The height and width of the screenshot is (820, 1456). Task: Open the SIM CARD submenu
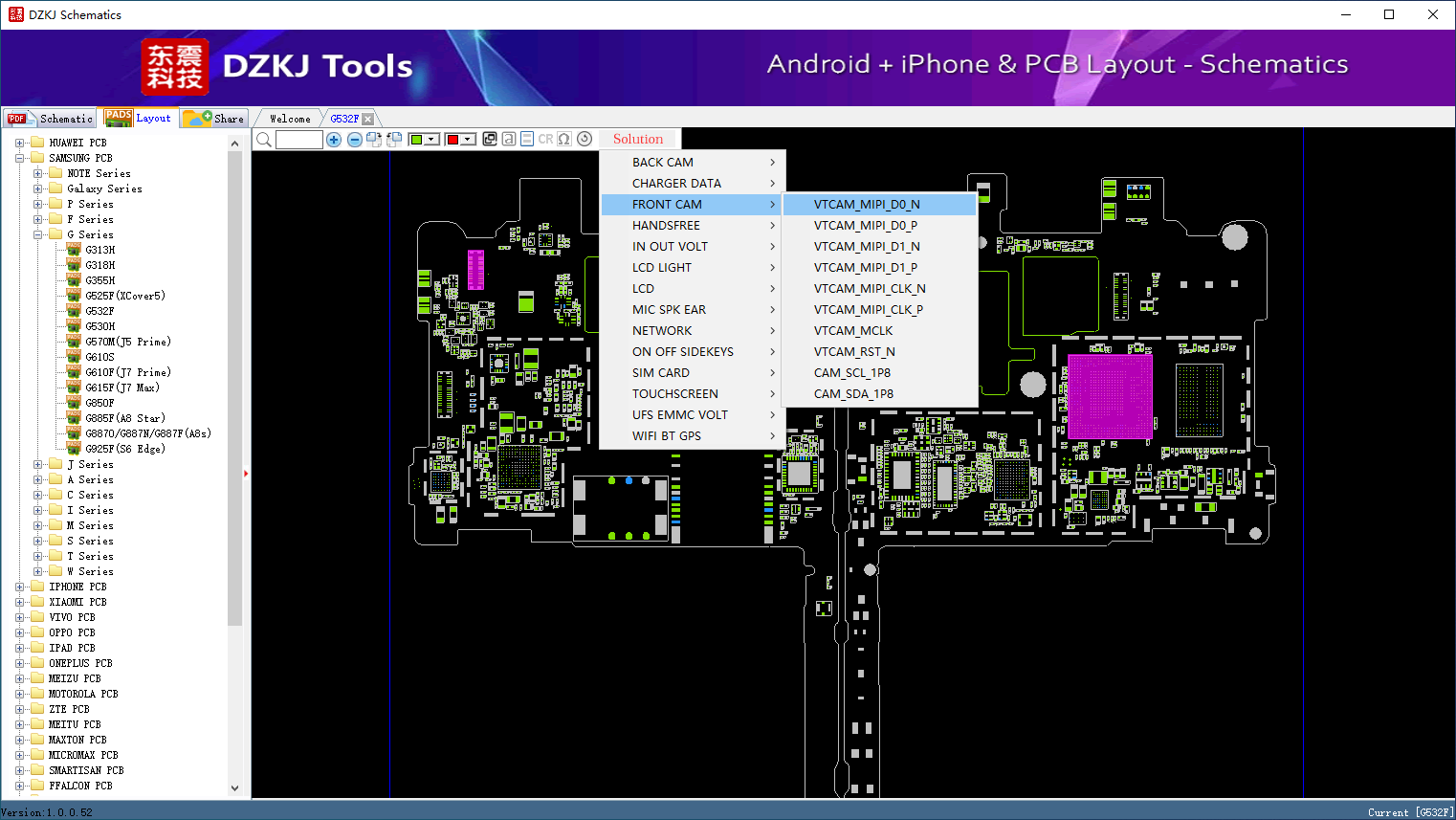click(694, 373)
